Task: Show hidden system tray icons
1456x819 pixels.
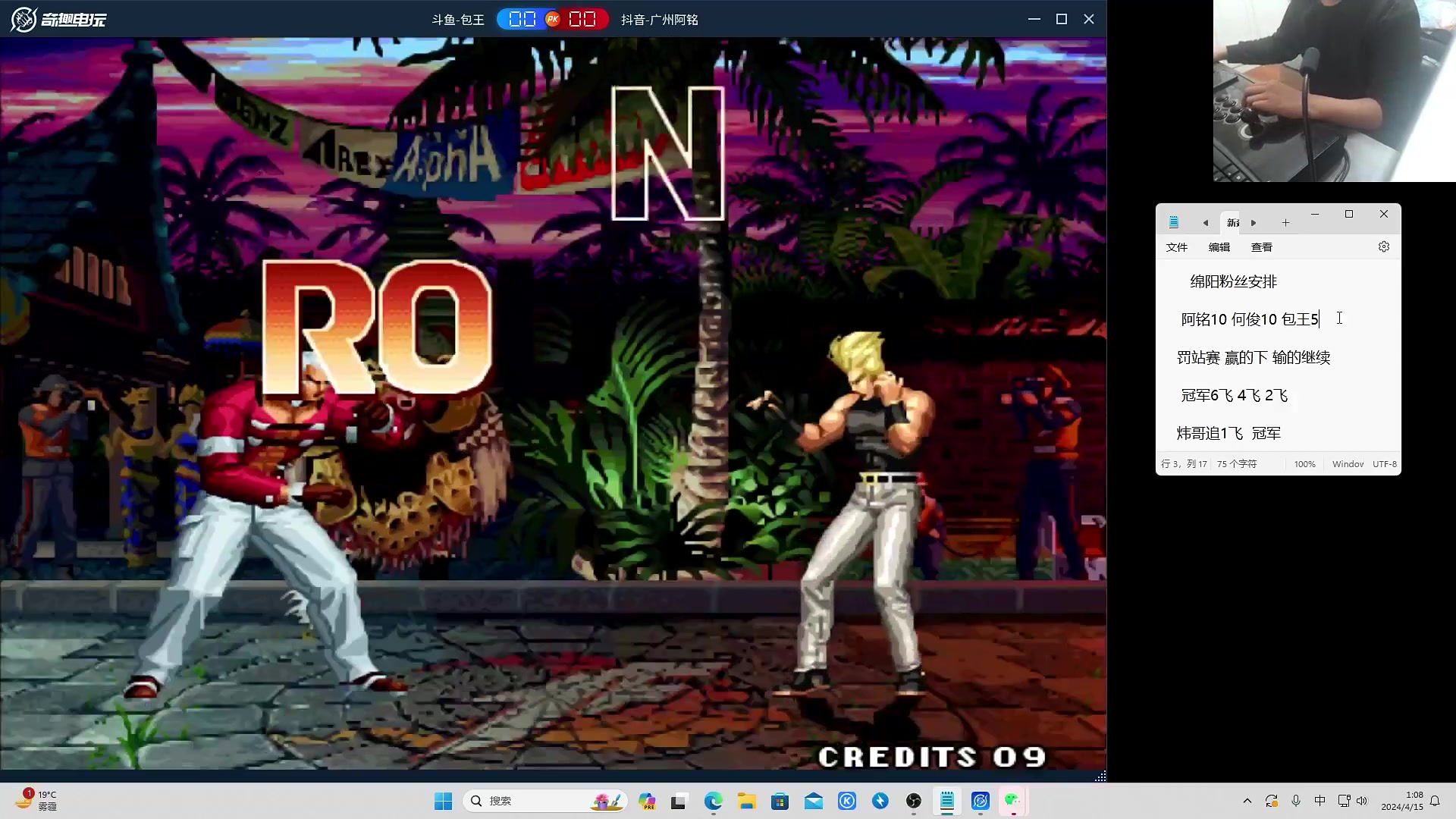Action: click(1247, 801)
